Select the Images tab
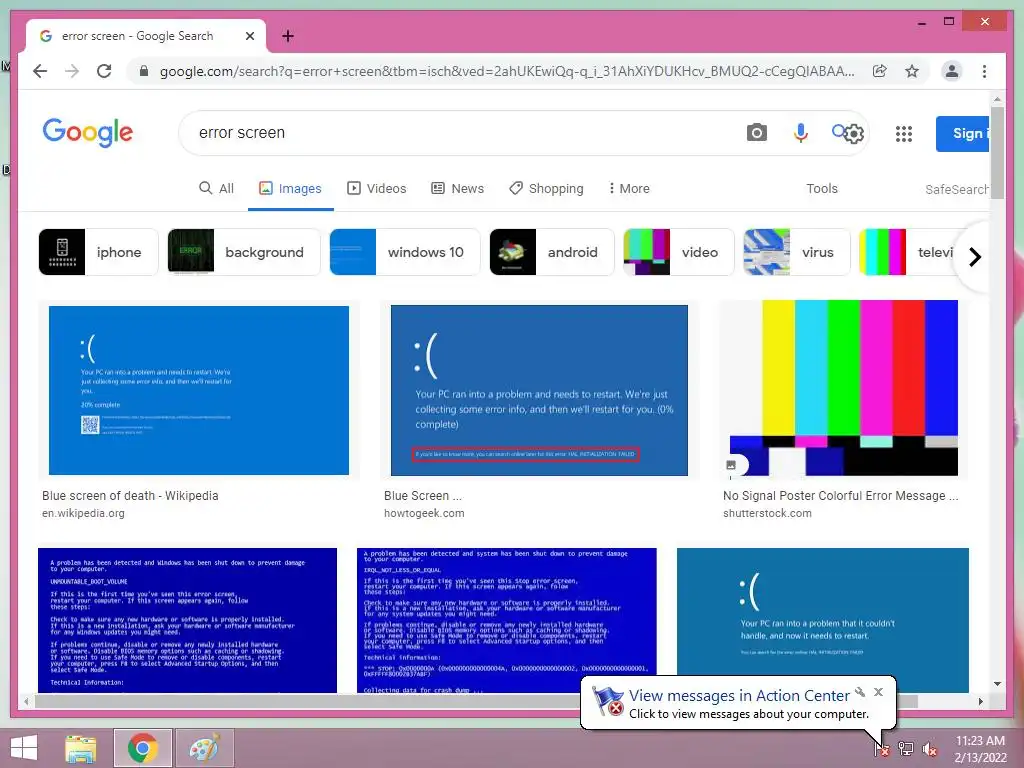This screenshot has width=1024, height=768. pyautogui.click(x=290, y=188)
